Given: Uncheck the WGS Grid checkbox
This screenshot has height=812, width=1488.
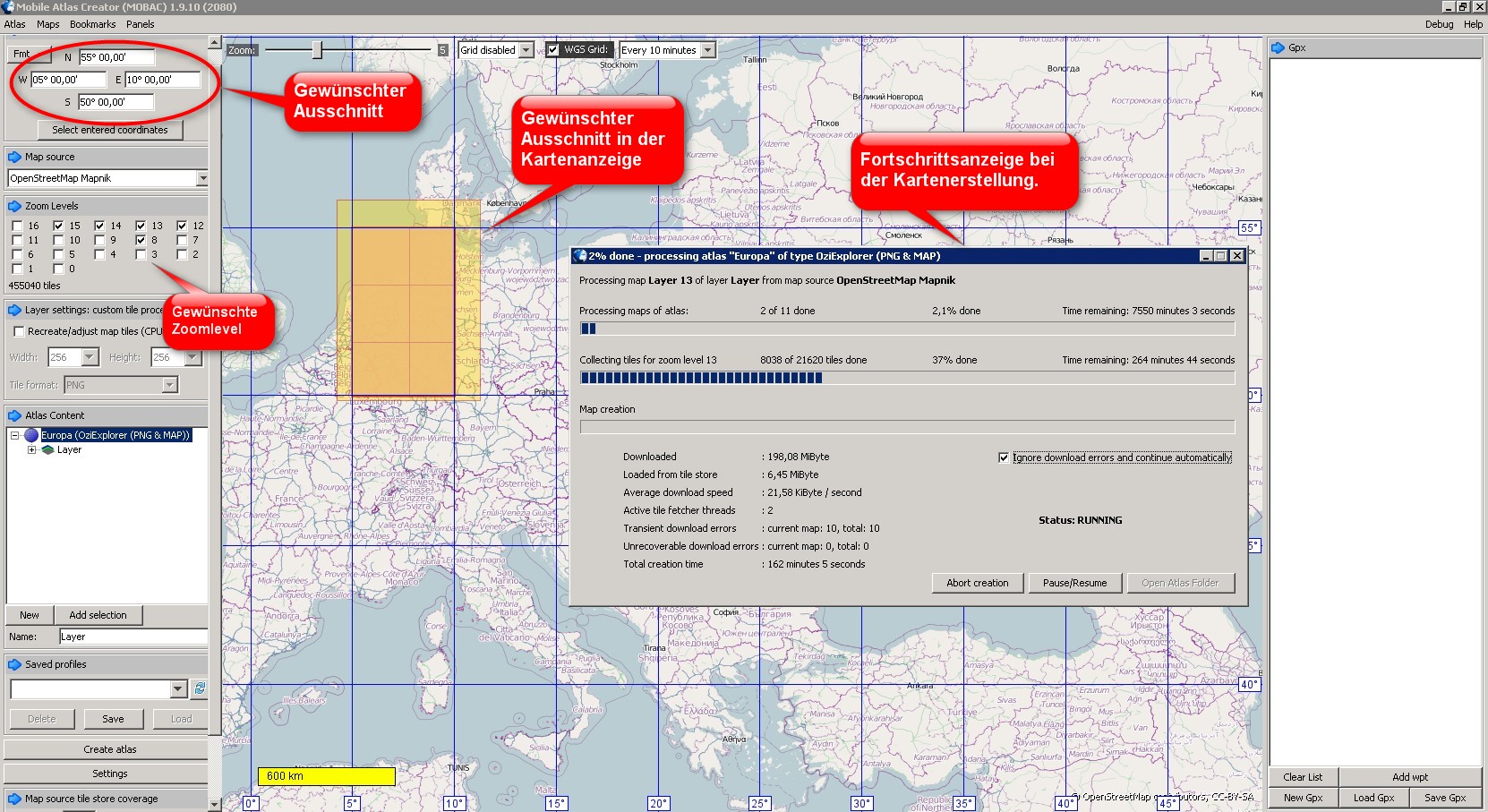Looking at the screenshot, I should click(553, 50).
